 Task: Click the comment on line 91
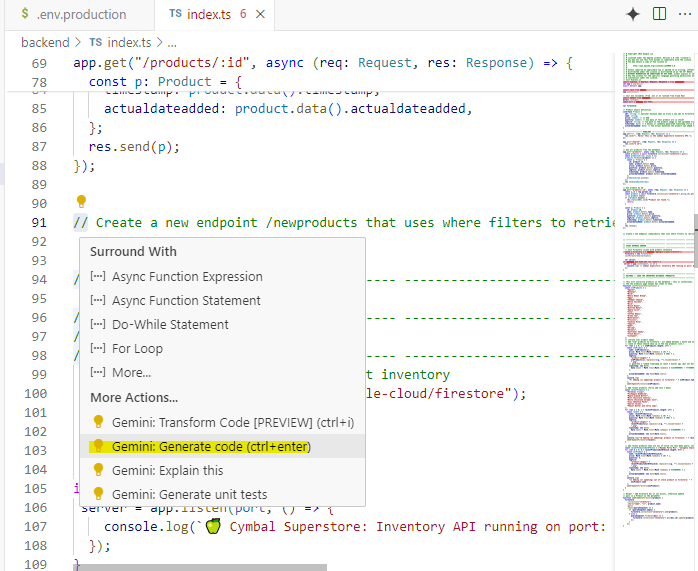click(344, 223)
